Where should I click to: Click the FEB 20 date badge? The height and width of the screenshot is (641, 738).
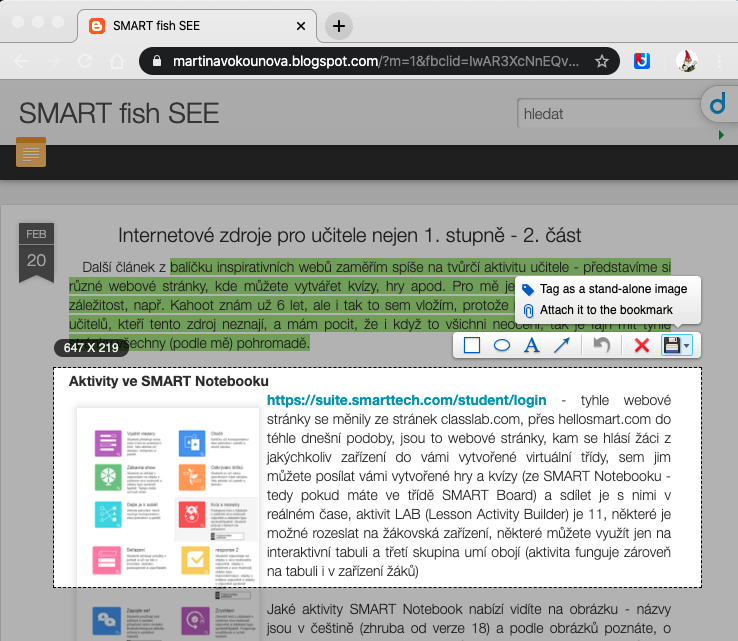point(36,253)
